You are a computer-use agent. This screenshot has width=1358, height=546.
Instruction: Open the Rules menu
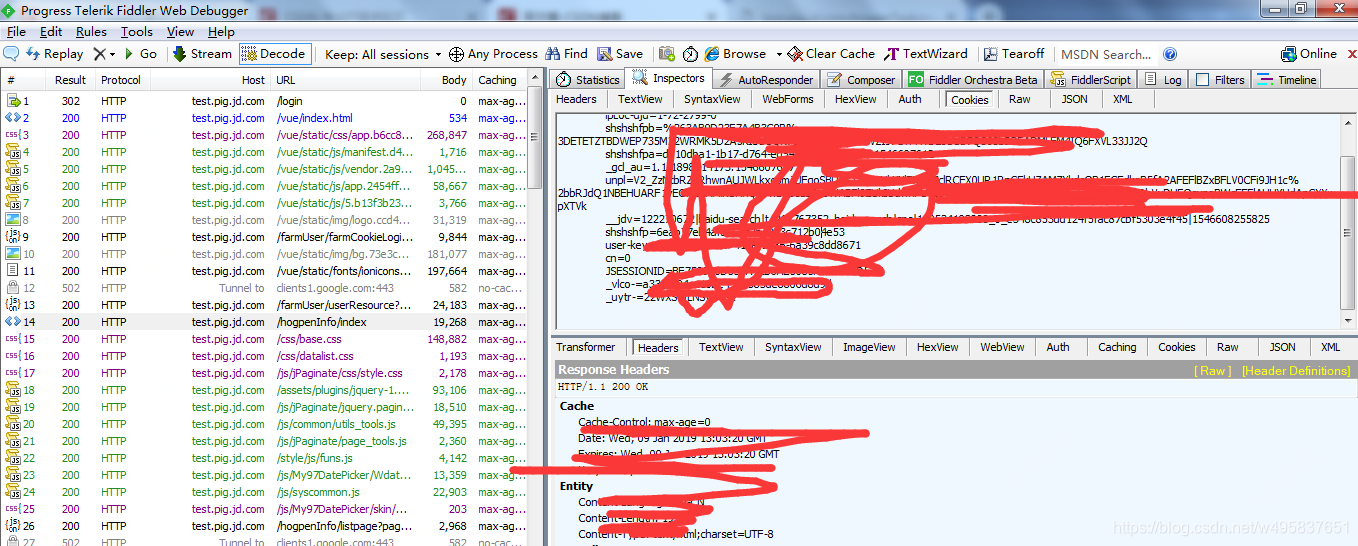click(x=92, y=32)
